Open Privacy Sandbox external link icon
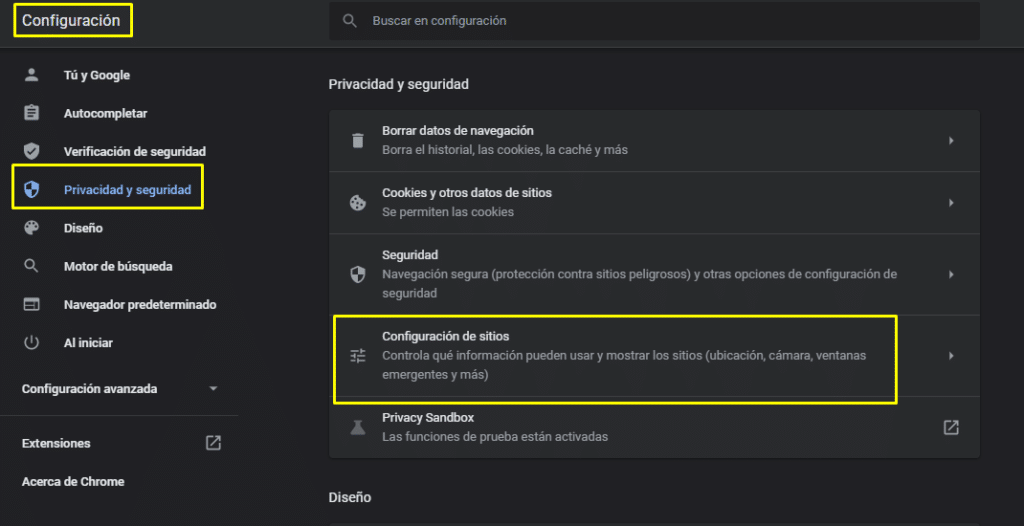The width and height of the screenshot is (1024, 526). click(x=951, y=427)
